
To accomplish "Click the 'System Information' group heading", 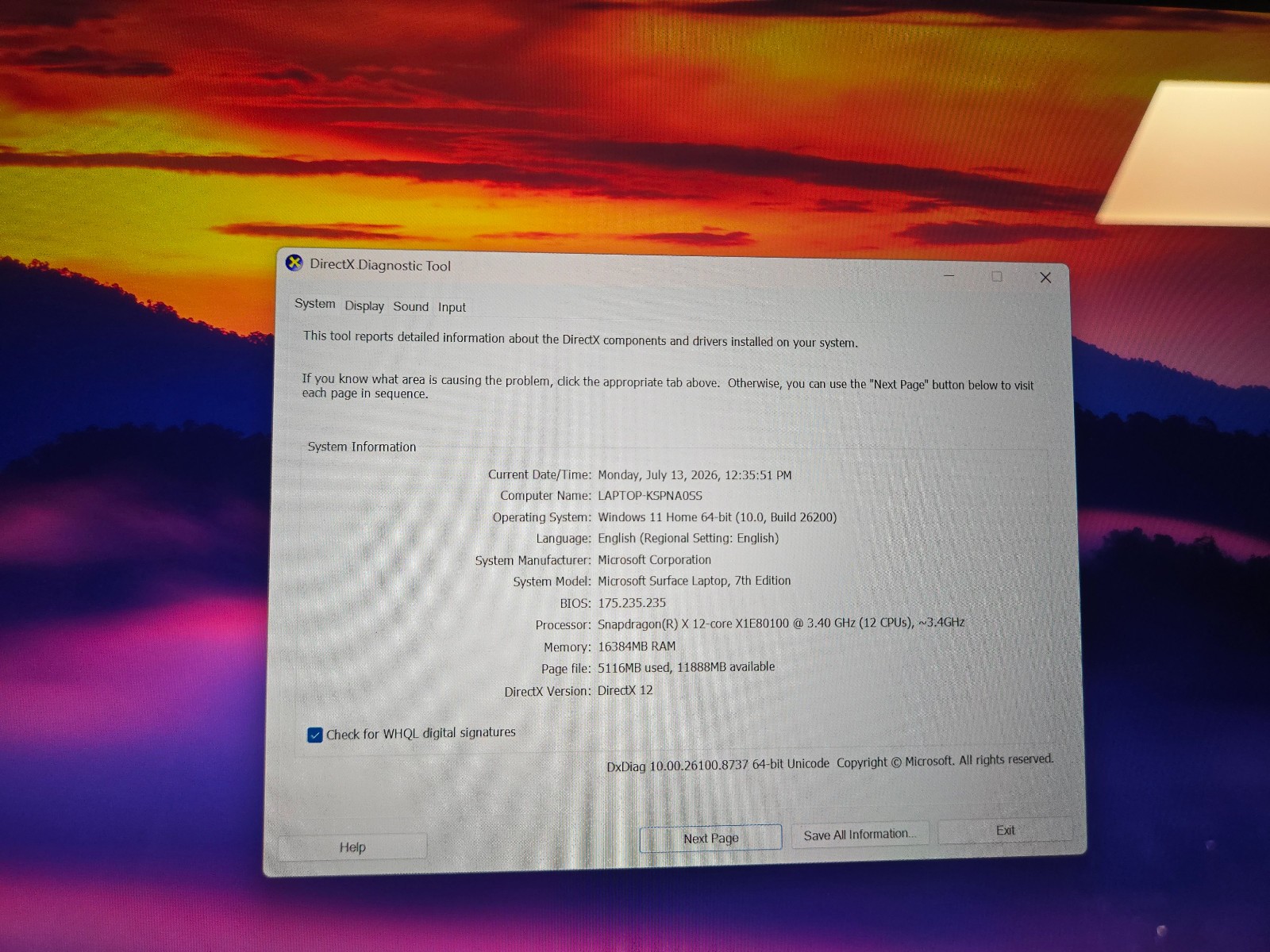I will 362,447.
